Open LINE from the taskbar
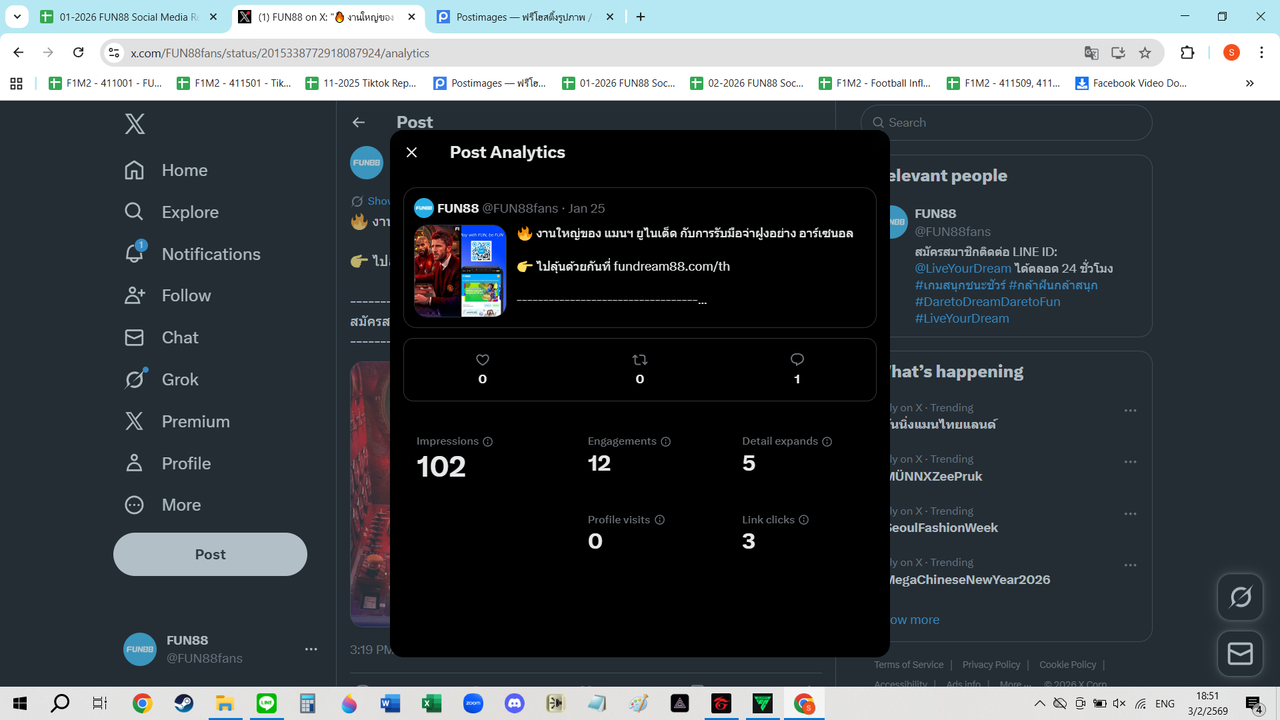This screenshot has height=720, width=1280. pos(266,704)
